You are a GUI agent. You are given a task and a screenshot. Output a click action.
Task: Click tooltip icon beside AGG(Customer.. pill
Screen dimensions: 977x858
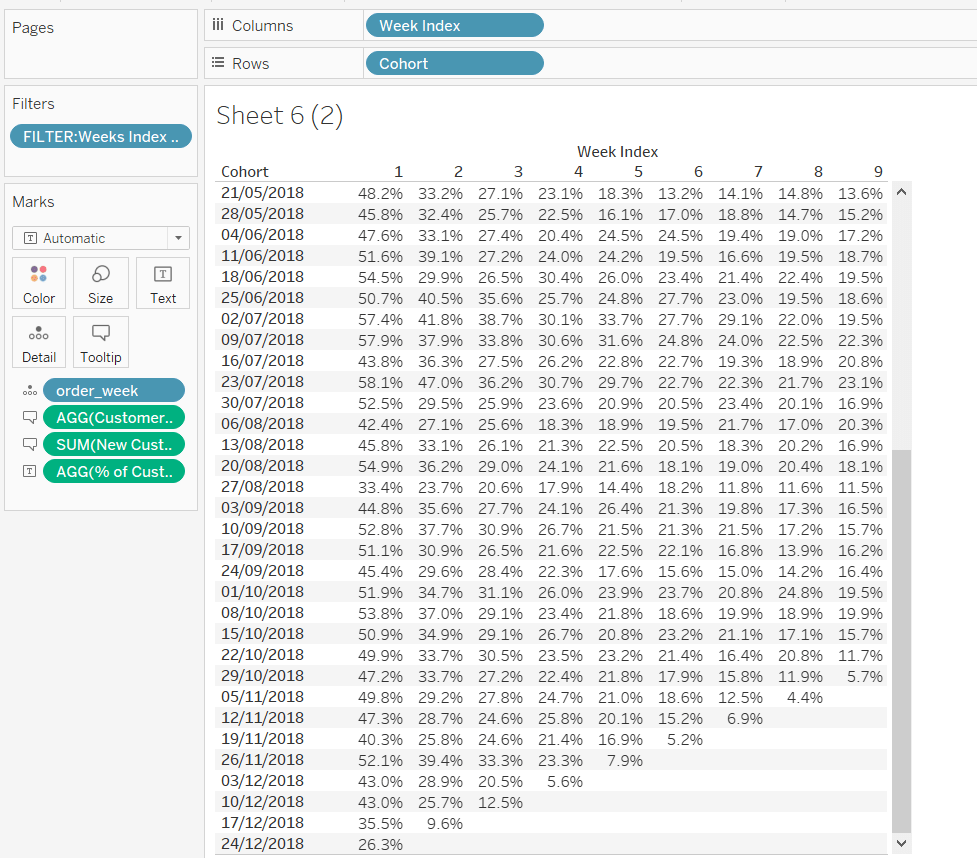pyautogui.click(x=28, y=417)
